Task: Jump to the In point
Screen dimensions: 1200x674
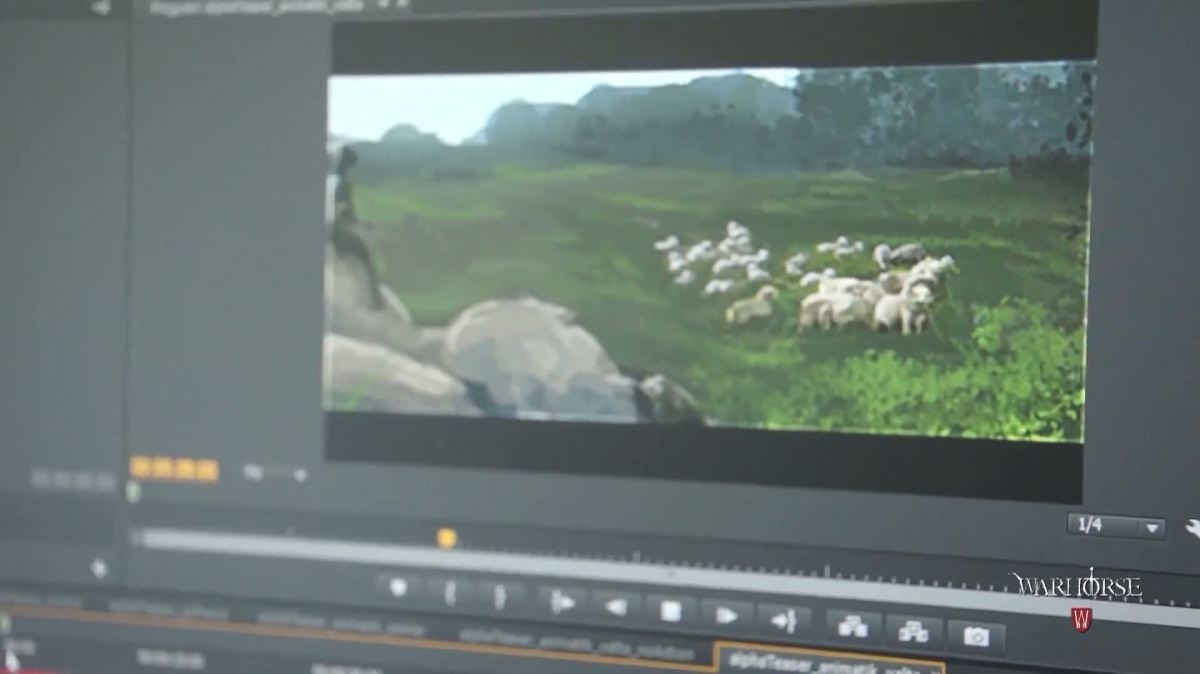Action: tap(562, 602)
